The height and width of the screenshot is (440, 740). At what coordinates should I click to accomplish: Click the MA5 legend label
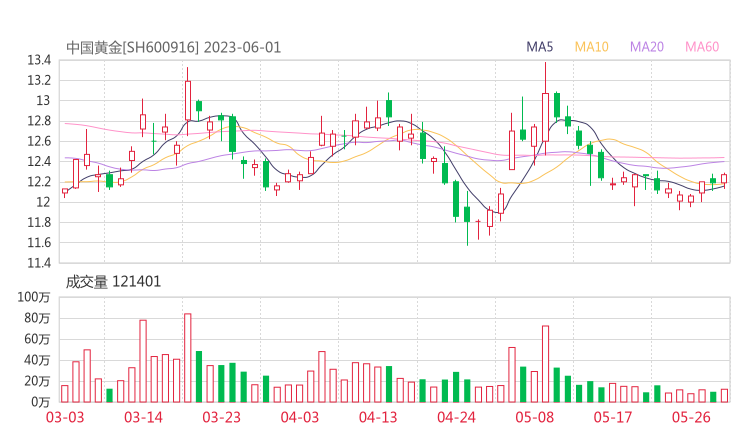(539, 47)
